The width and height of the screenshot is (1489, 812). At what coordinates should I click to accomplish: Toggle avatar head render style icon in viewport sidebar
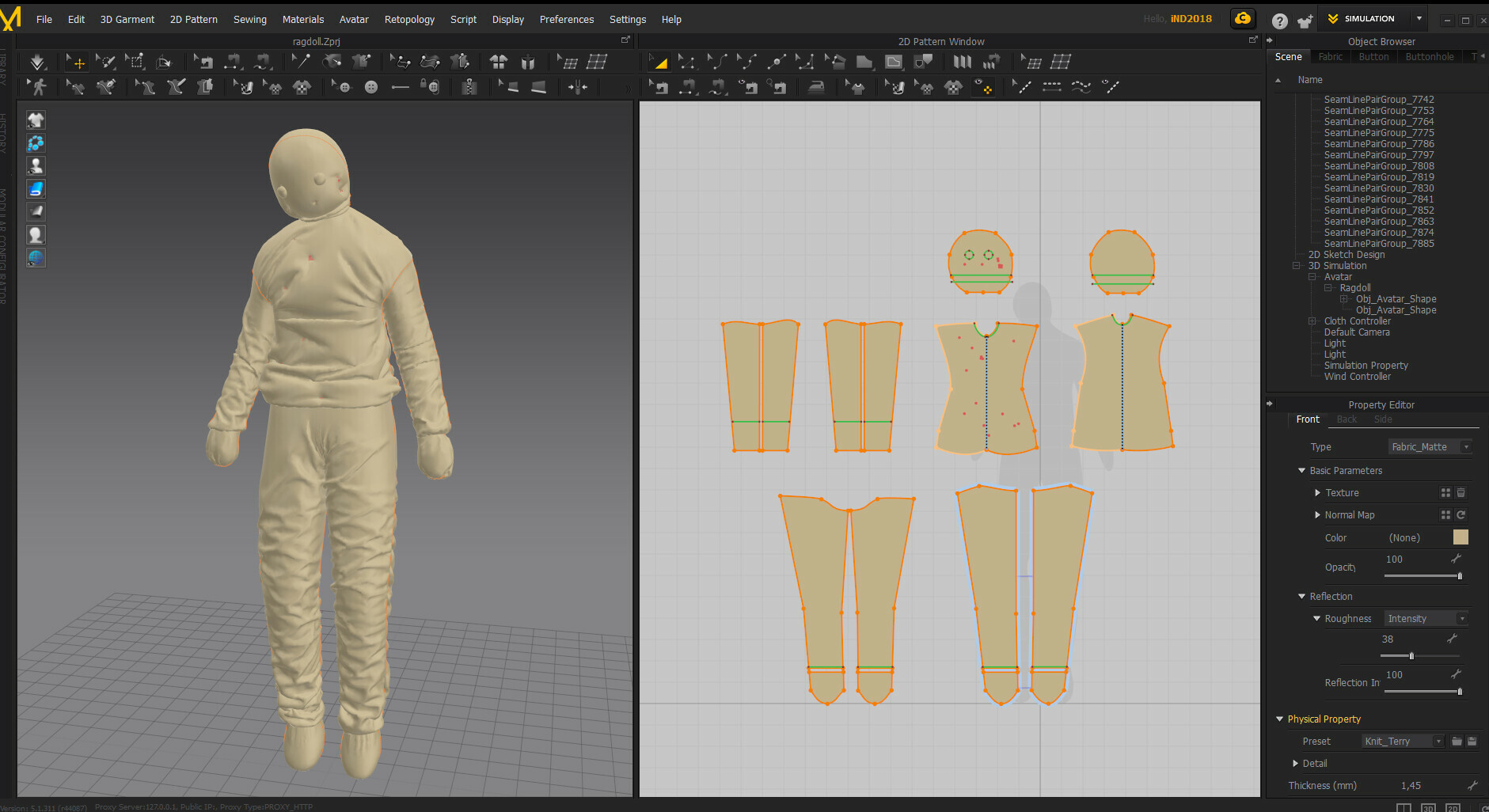click(36, 234)
